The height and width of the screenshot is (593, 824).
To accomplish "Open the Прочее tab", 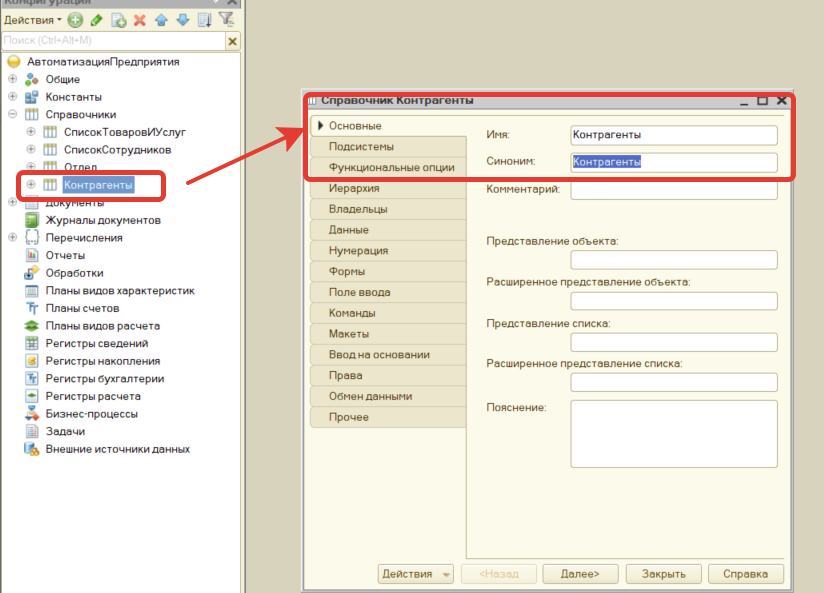I will [x=388, y=417].
